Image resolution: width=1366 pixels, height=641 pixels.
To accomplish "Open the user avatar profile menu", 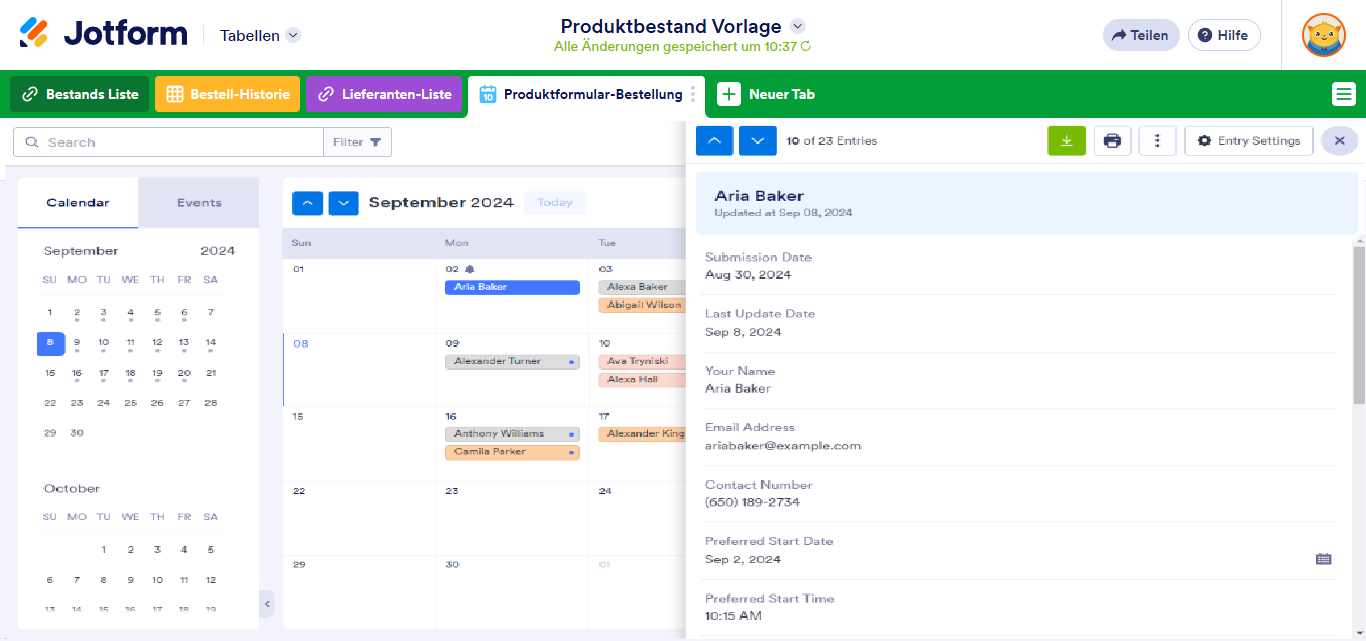I will coord(1323,35).
